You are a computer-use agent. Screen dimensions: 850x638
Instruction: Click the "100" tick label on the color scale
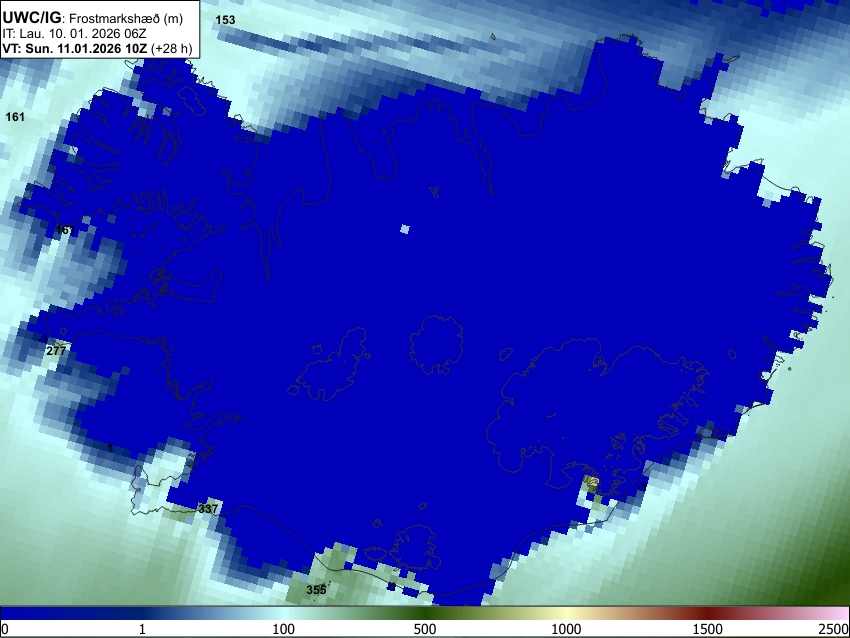(x=284, y=629)
